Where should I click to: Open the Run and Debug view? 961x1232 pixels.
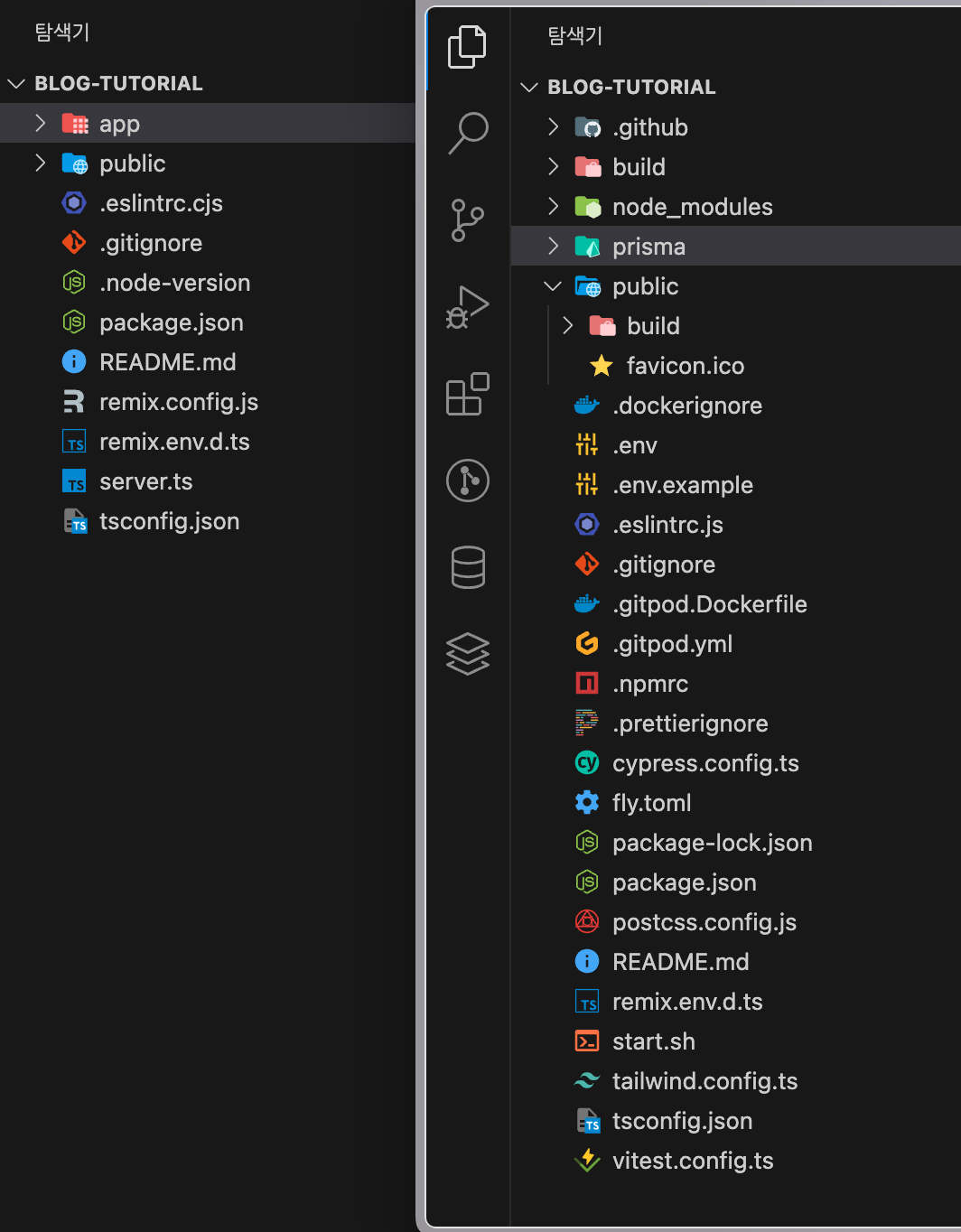click(x=467, y=307)
